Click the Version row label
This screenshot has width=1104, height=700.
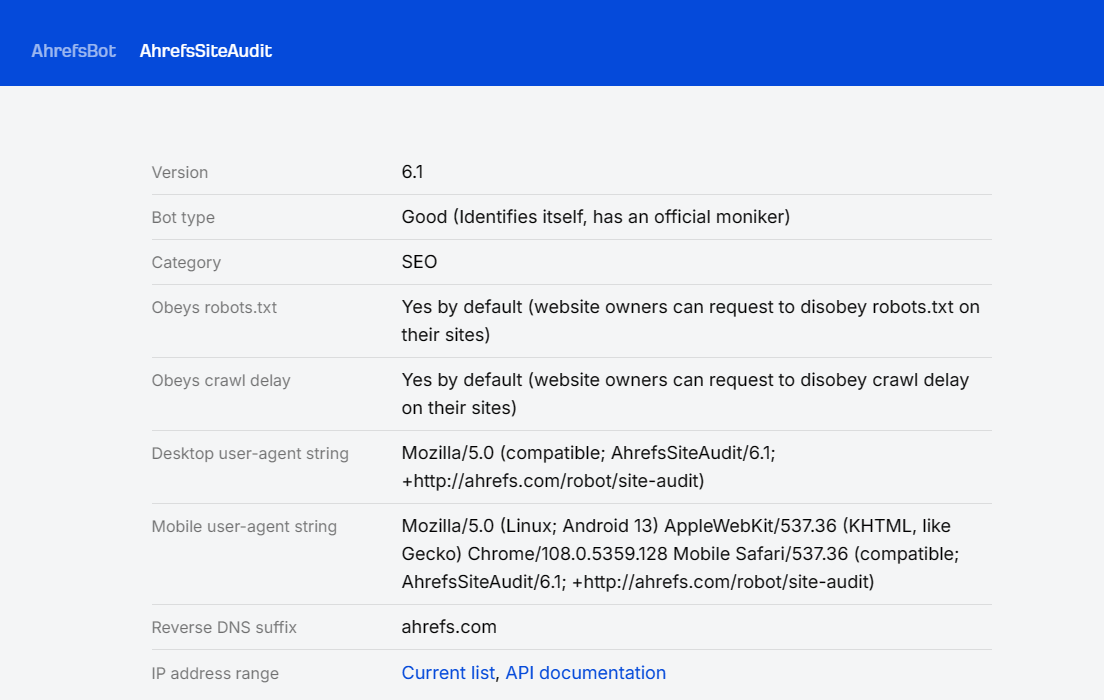click(180, 172)
